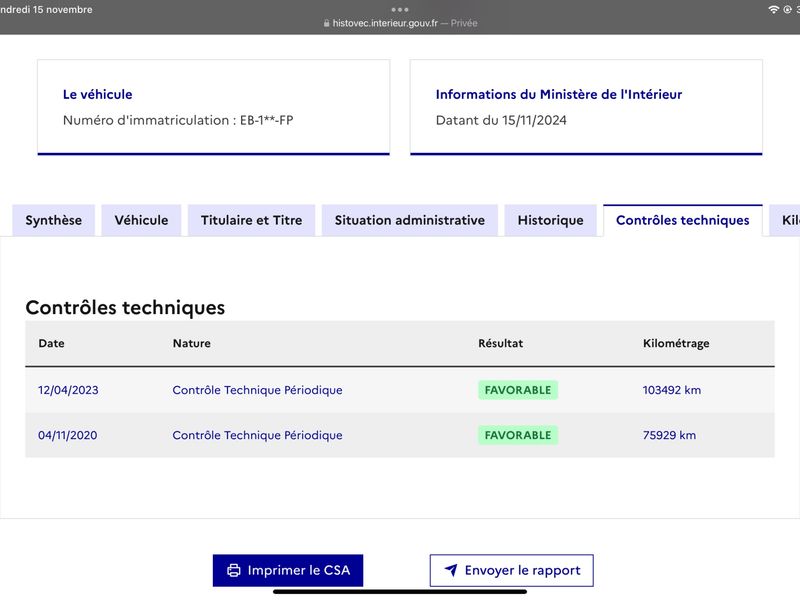Click the printer icon in Imprimer button
This screenshot has height=600, width=800.
point(234,570)
